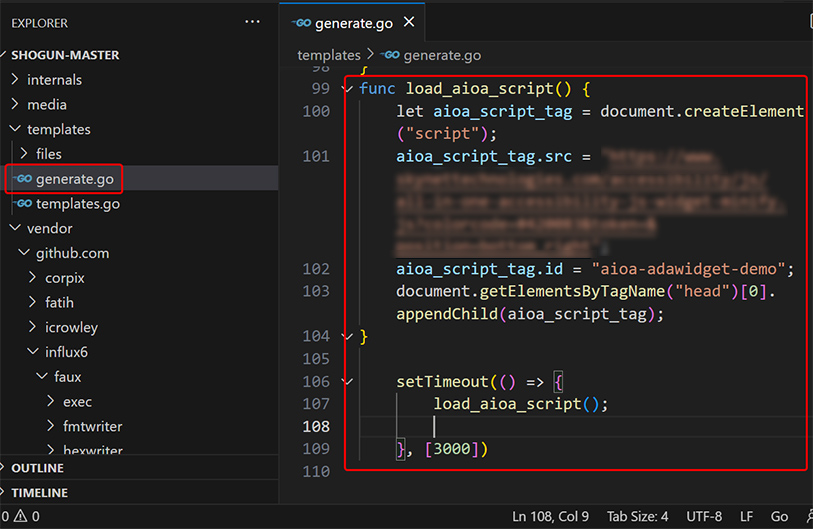813x529 pixels.
Task: Change the Go language mode
Action: 779,517
